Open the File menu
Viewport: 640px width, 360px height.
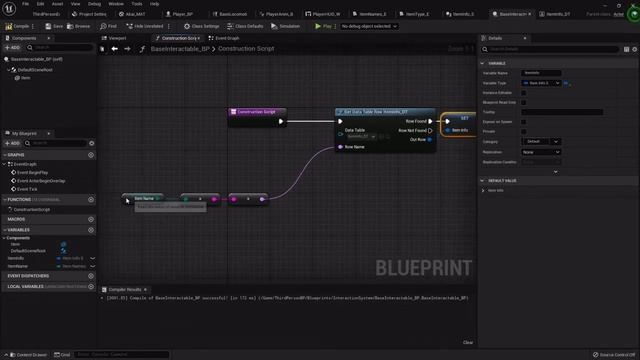25,4
